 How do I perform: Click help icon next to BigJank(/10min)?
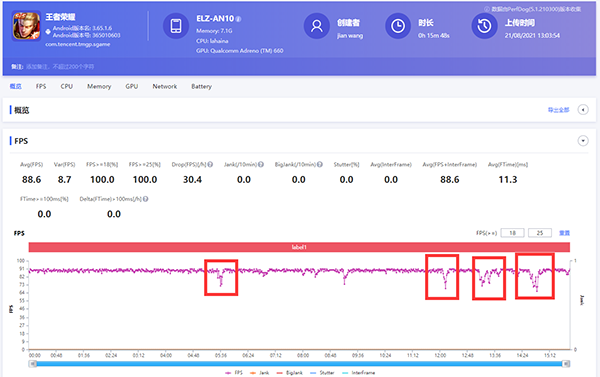pos(320,165)
